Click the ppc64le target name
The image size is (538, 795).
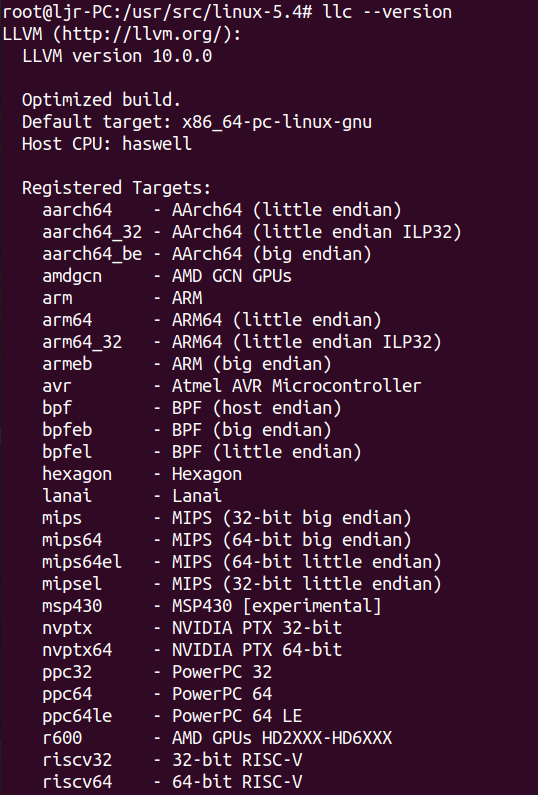pos(77,716)
